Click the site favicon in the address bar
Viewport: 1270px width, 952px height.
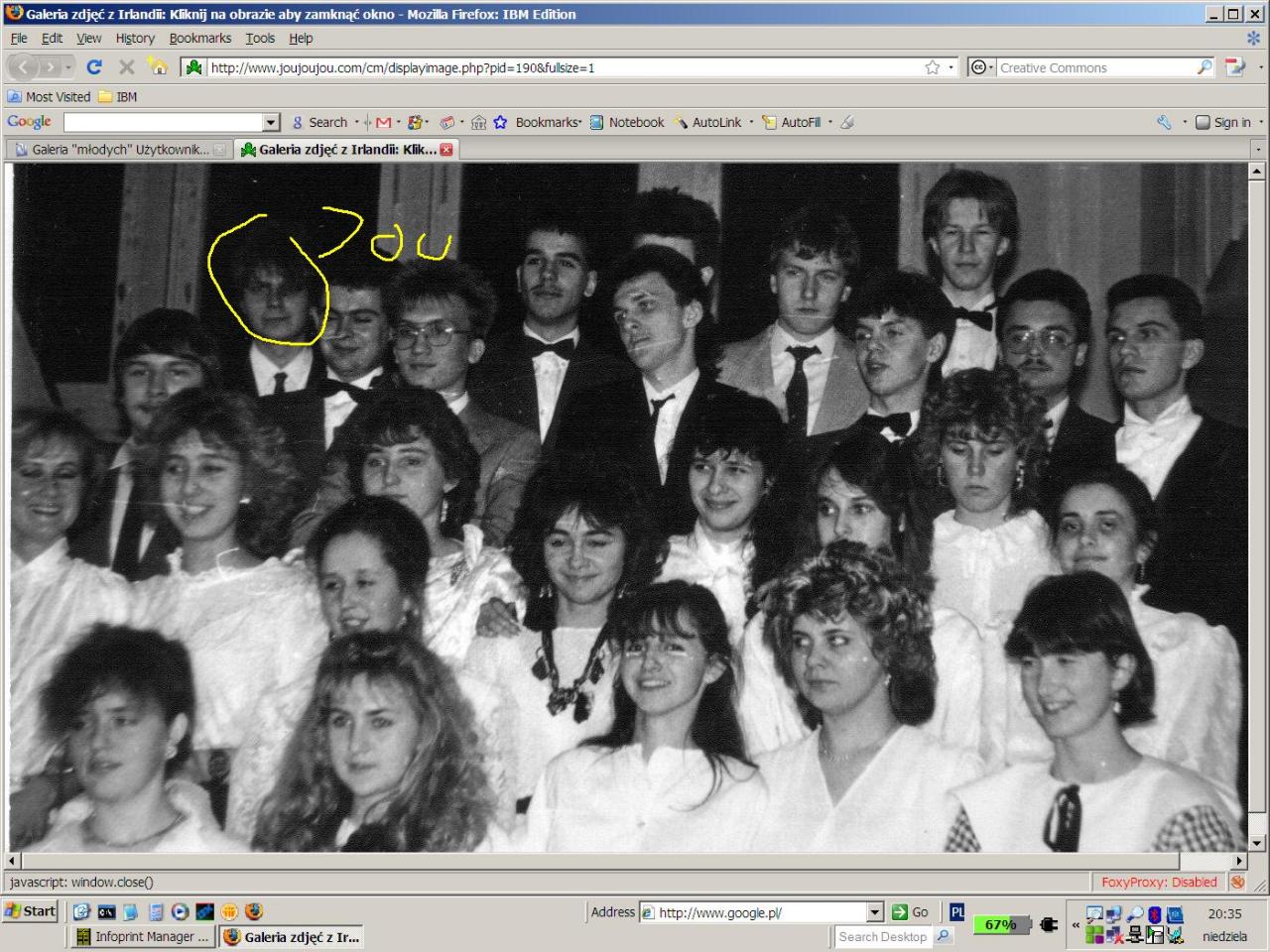coord(194,67)
